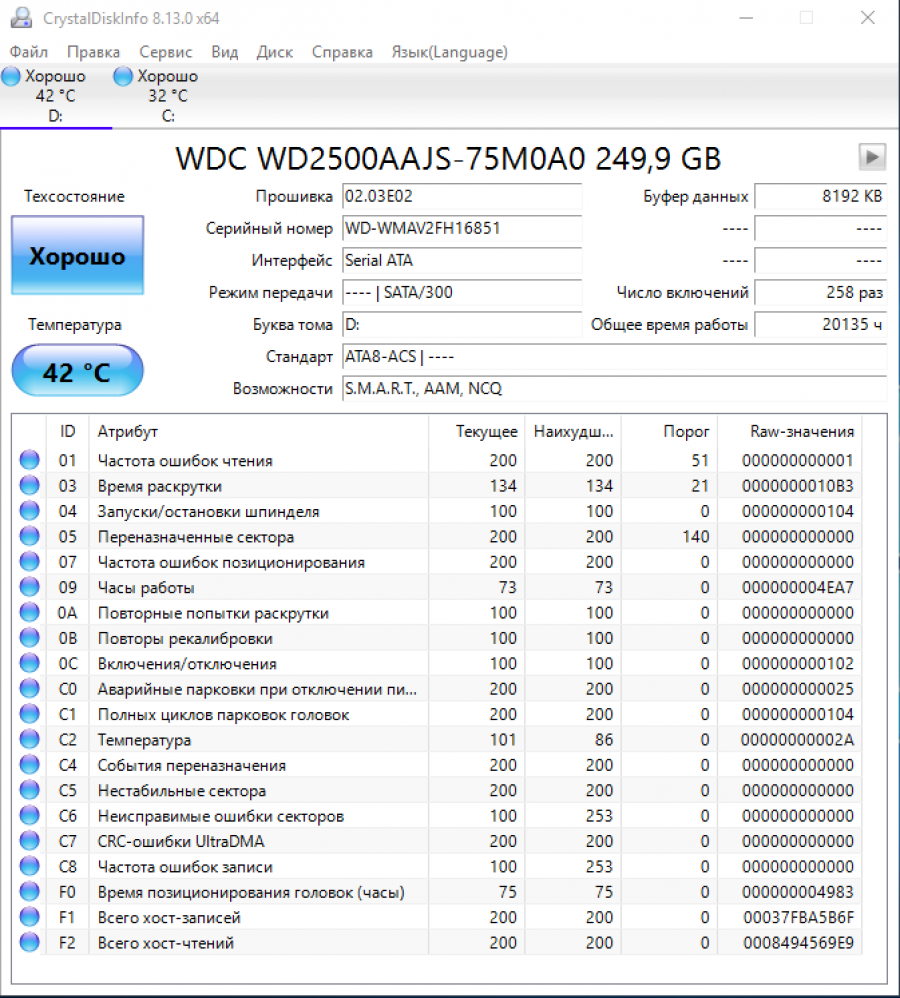The image size is (900, 998).
Task: Click the disk title WDC WD2500AAJS-75M0A0
Action: 448,158
